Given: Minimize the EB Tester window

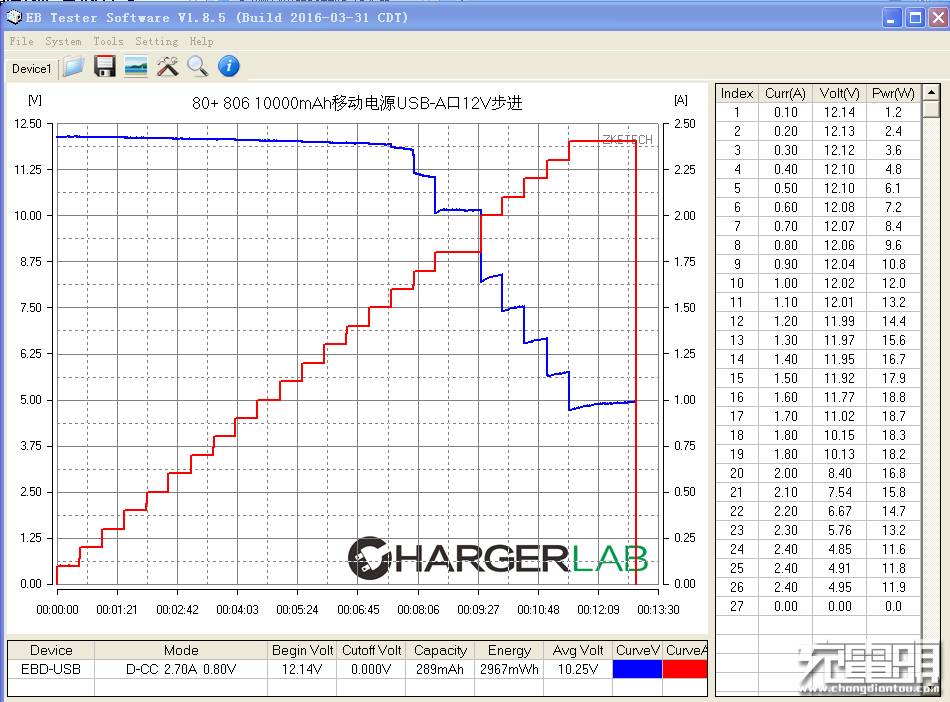Looking at the screenshot, I should [891, 18].
